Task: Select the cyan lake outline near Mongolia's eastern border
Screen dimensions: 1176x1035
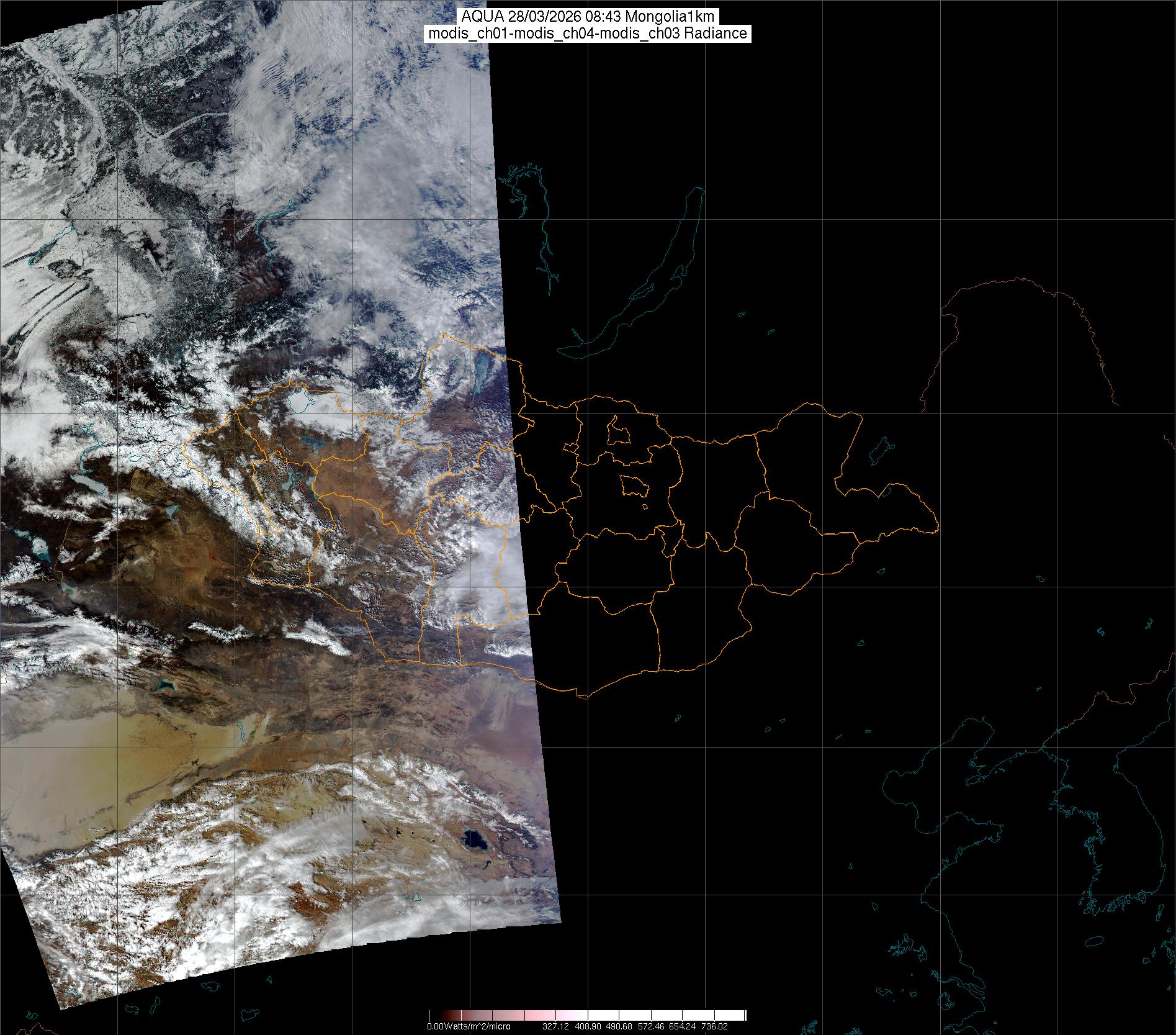Action: (x=878, y=450)
